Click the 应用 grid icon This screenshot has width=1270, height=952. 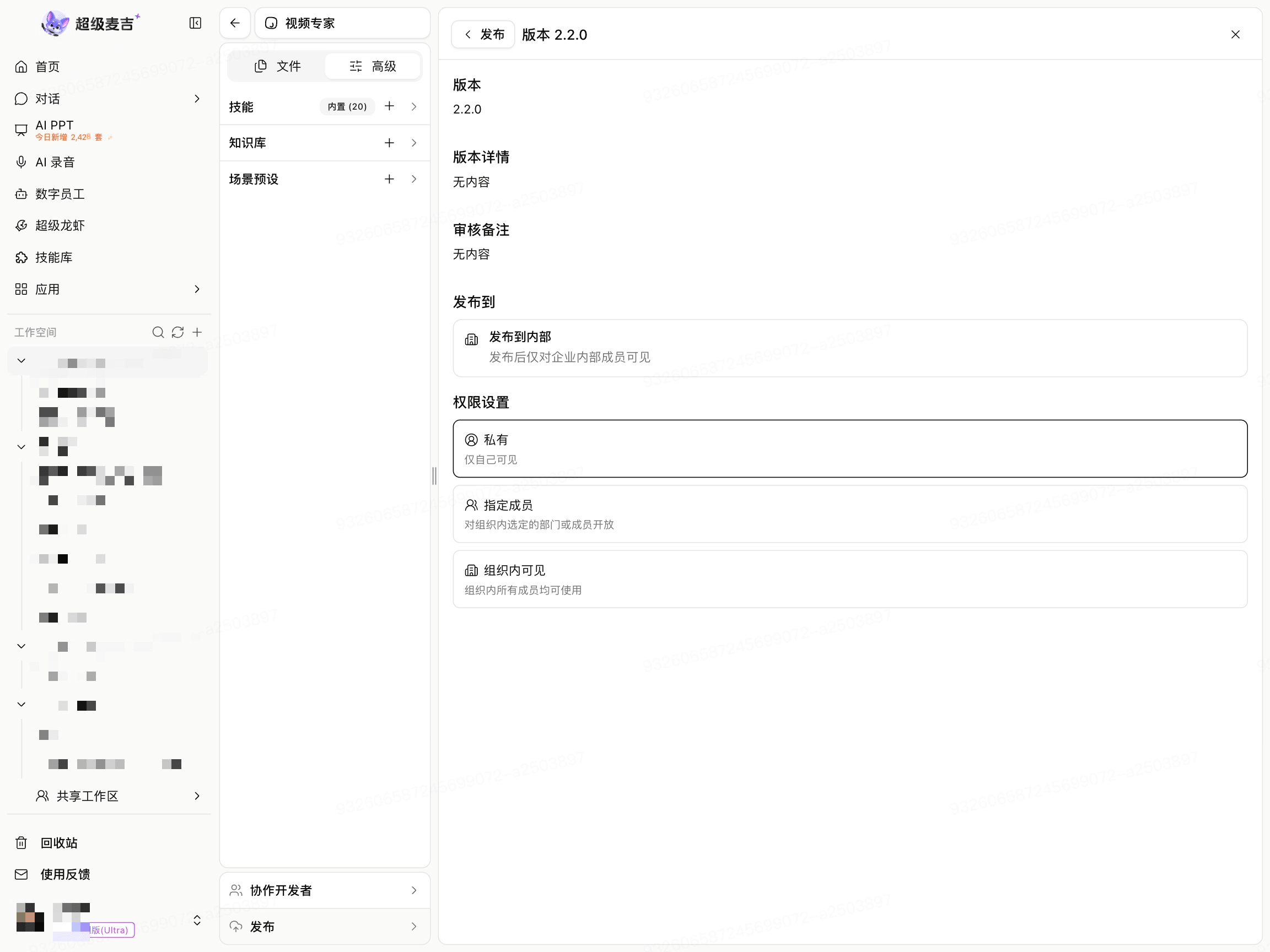click(21, 289)
